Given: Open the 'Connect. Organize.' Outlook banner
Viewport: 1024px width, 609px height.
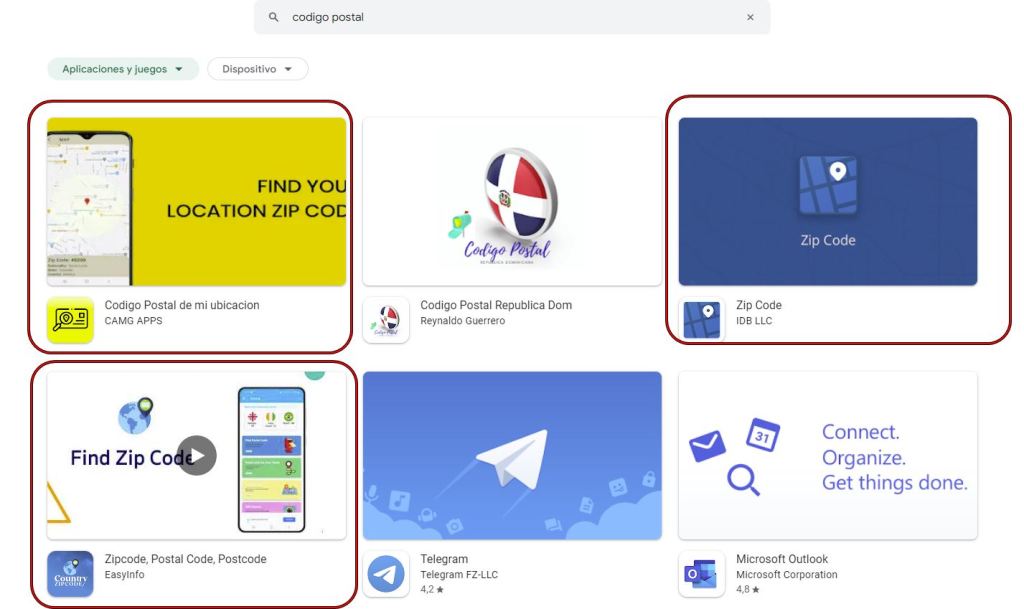Looking at the screenshot, I should click(828, 456).
